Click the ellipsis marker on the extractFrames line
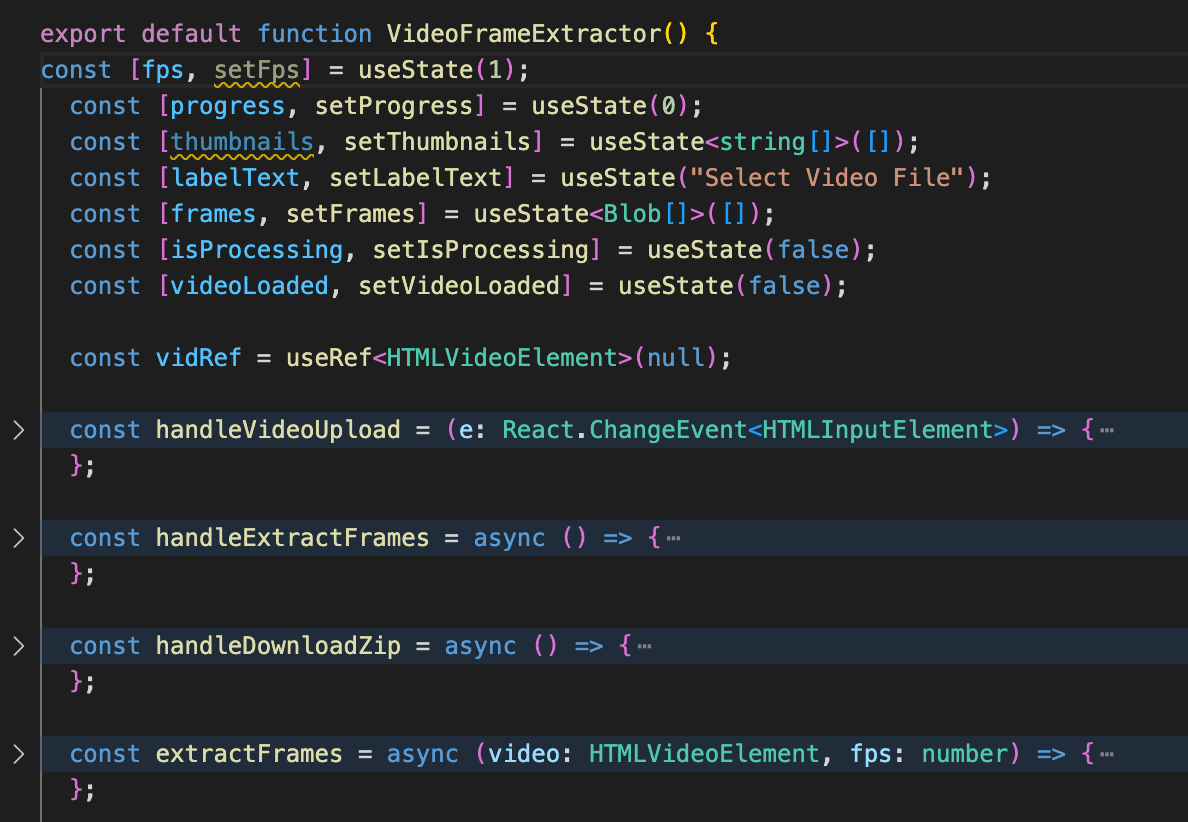Viewport: 1188px width, 822px height. point(1105,755)
